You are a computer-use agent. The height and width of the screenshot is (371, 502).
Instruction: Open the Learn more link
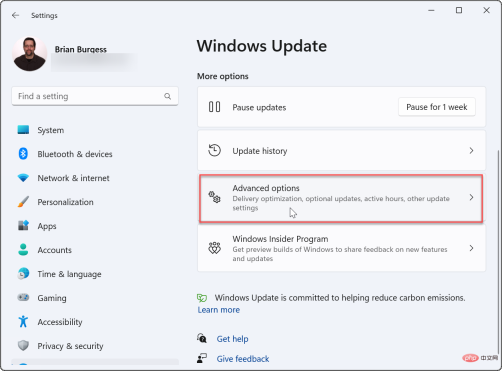(219, 310)
